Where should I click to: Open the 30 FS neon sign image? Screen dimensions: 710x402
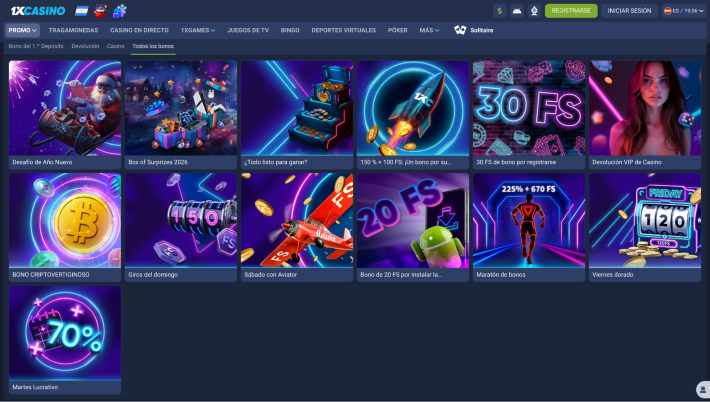[x=529, y=108]
